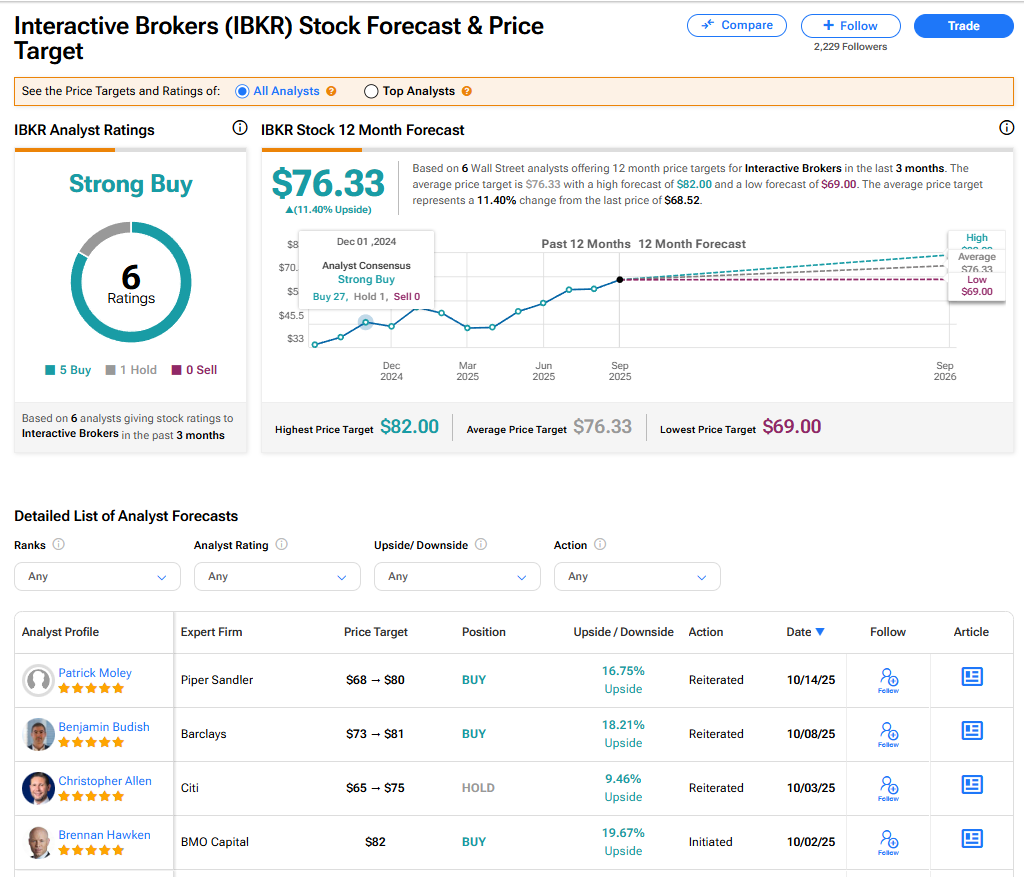Click the Upside / Downside column header

click(623, 632)
